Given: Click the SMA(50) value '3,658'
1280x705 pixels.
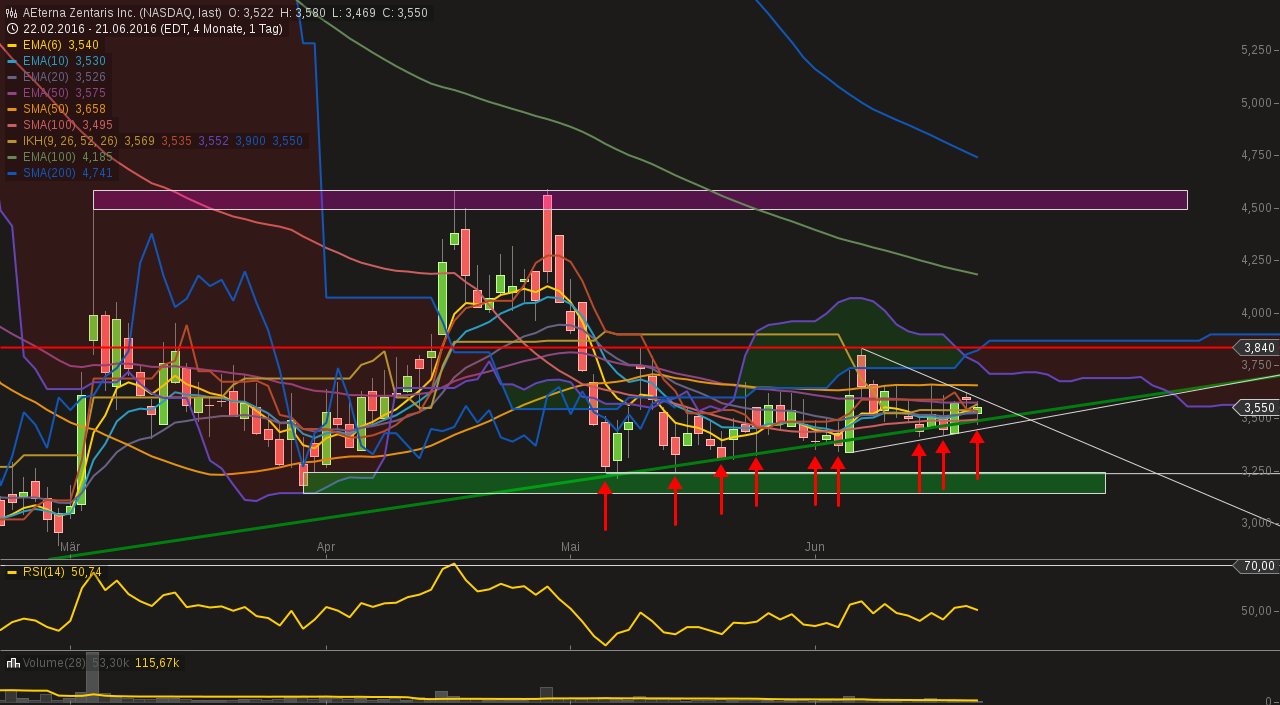Looking at the screenshot, I should (x=90, y=109).
